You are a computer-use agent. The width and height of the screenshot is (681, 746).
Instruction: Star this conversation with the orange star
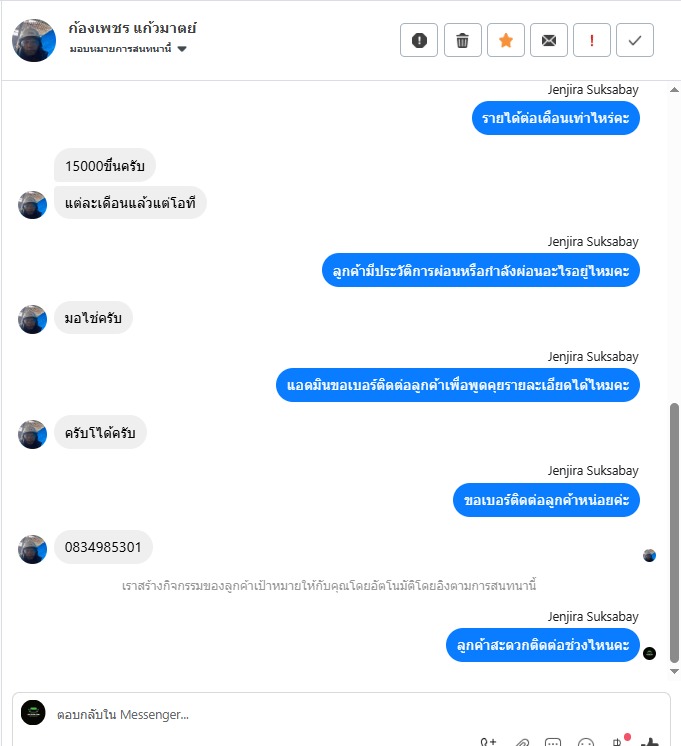505,40
